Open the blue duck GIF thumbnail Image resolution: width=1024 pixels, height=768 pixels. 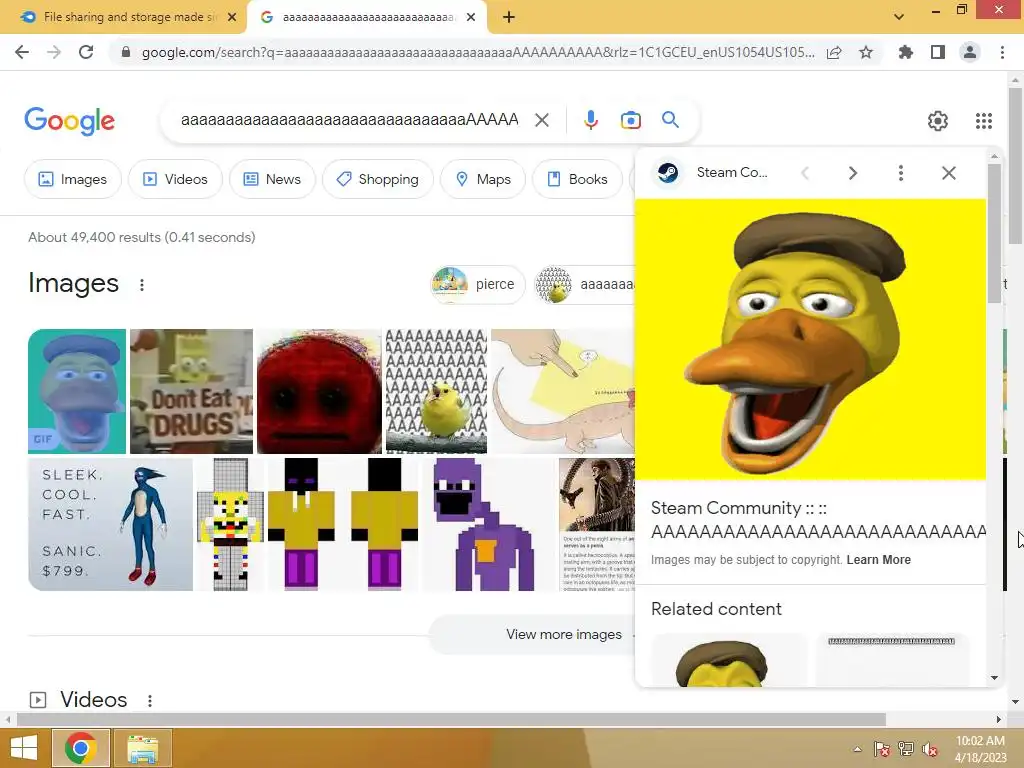point(77,391)
